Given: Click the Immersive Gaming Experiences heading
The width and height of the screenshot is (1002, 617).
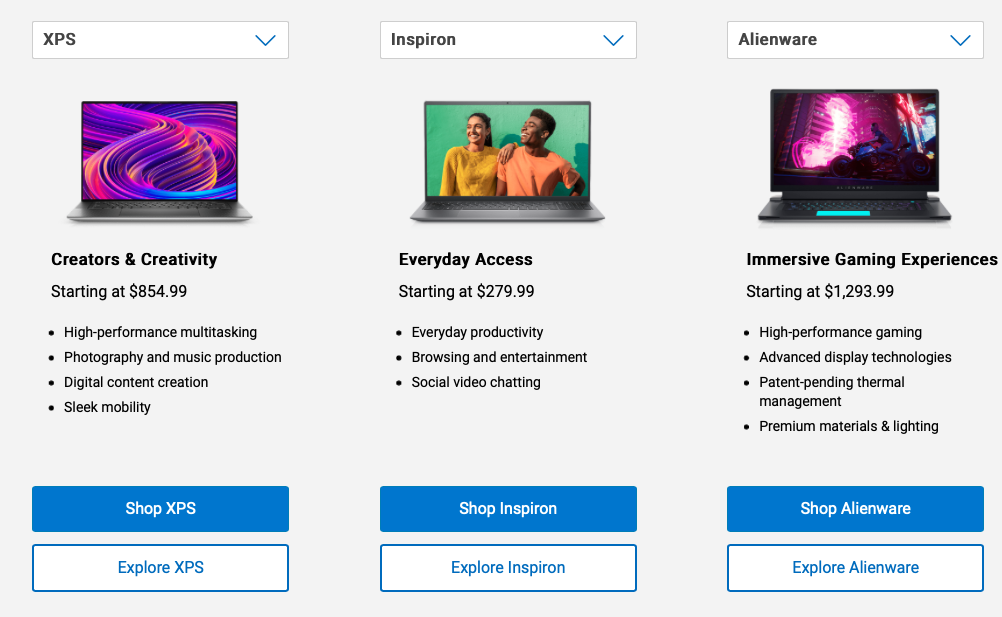Looking at the screenshot, I should [872, 259].
